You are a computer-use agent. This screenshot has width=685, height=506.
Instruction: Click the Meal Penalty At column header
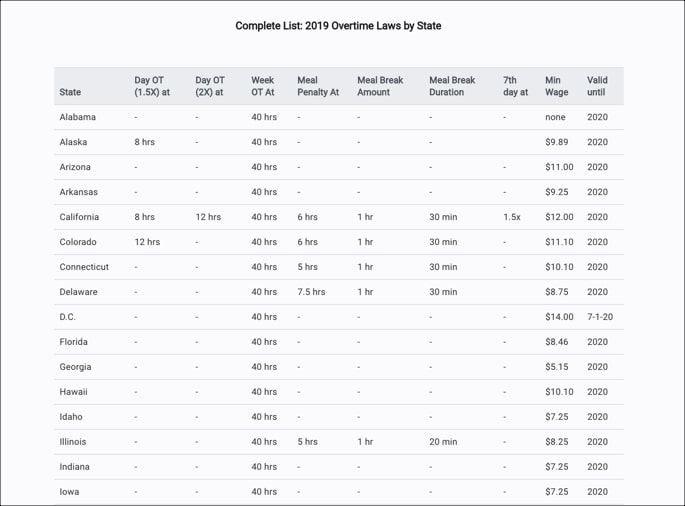(x=318, y=86)
